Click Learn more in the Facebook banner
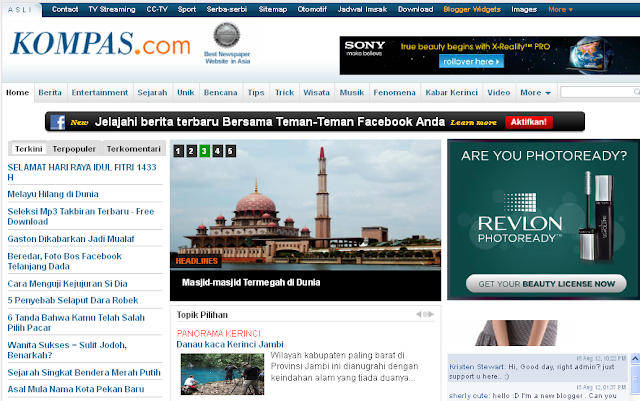The height and width of the screenshot is (401, 640). [473, 123]
